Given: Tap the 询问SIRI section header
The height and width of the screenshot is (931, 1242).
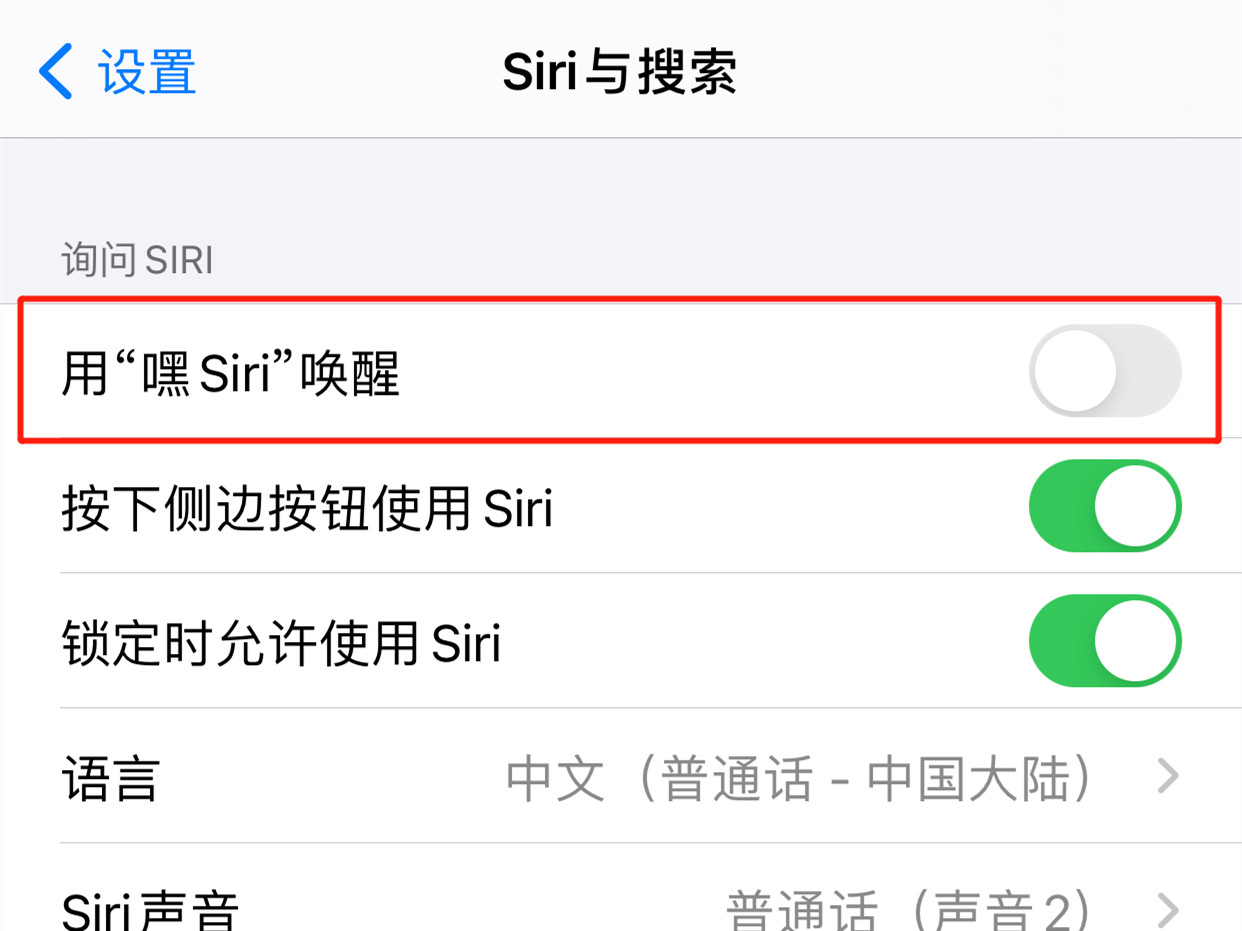Looking at the screenshot, I should (137, 260).
